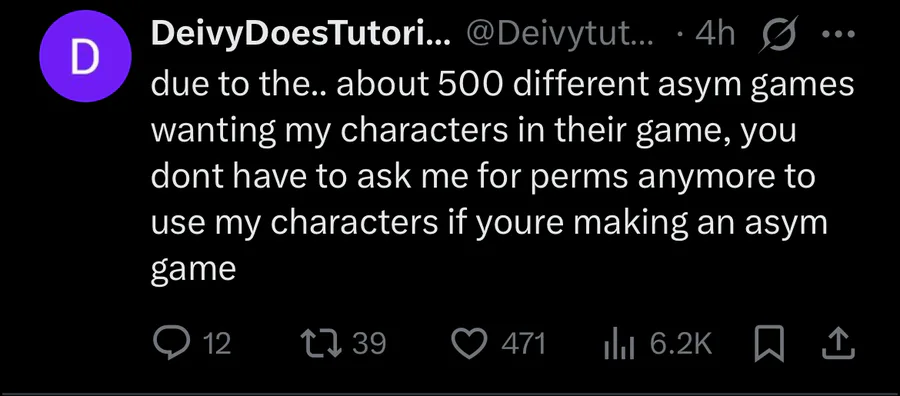Image resolution: width=900 pixels, height=396 pixels.
Task: Open the three-dot more options menu
Action: click(839, 34)
